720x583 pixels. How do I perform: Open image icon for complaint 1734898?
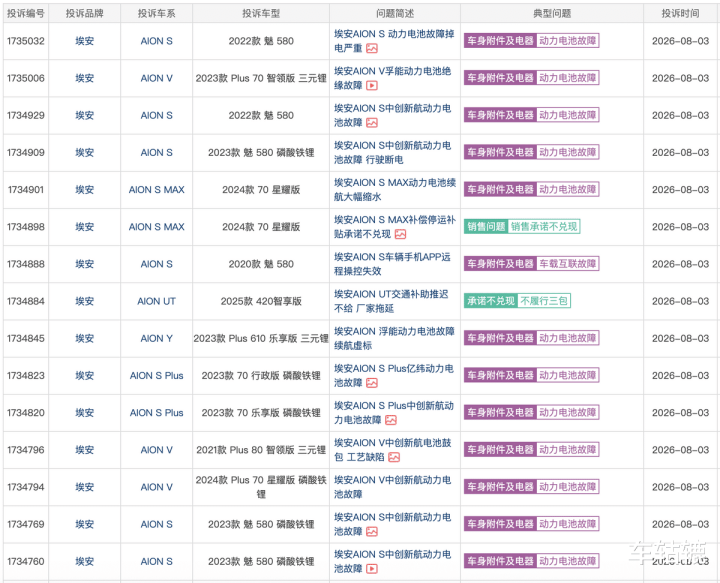click(x=400, y=234)
